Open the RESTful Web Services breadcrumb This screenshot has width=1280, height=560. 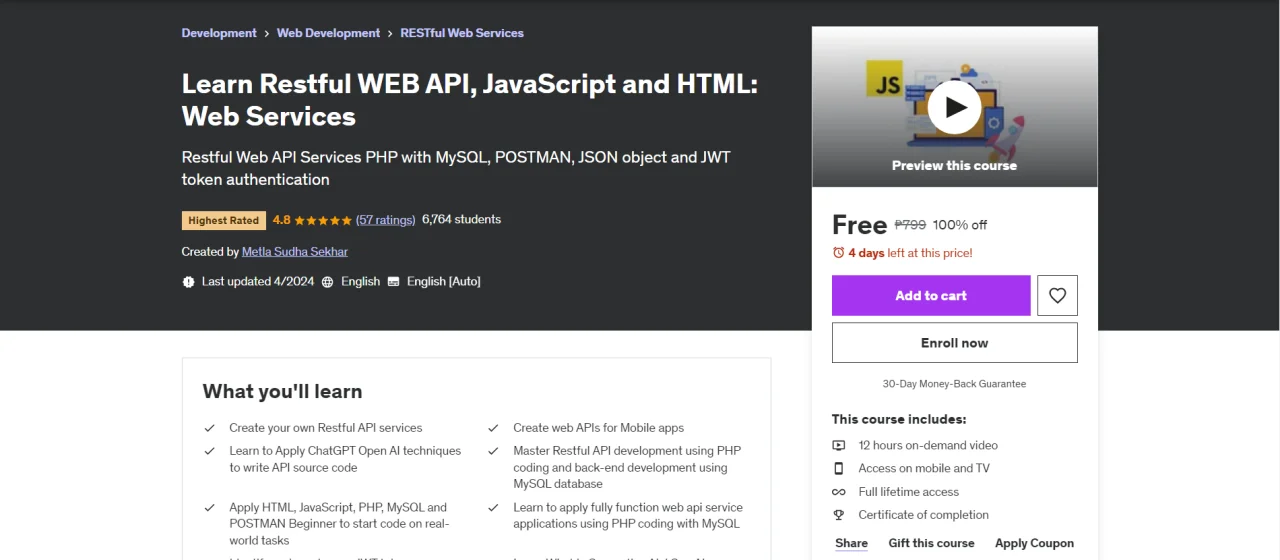coord(462,33)
